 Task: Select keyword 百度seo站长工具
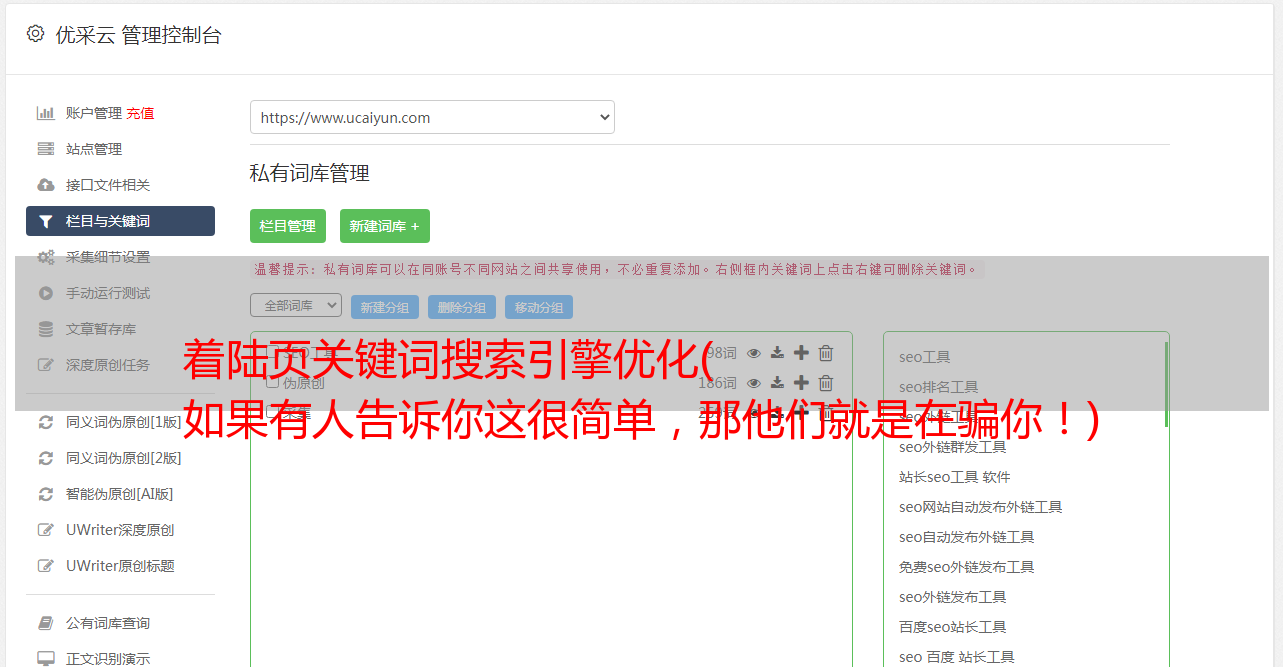click(953, 627)
